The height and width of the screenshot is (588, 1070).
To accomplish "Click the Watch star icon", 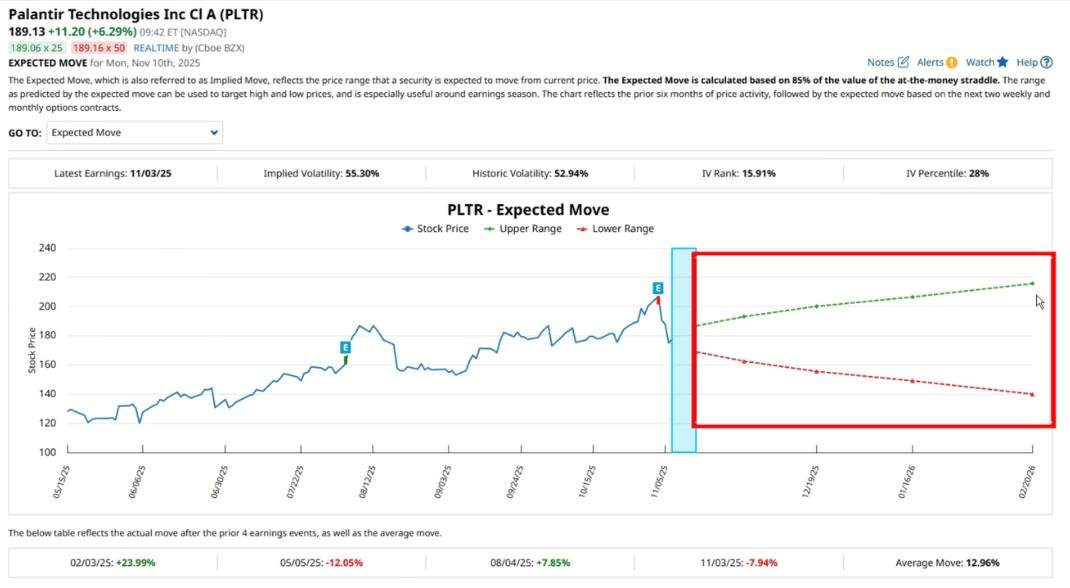I will coord(1003,61).
